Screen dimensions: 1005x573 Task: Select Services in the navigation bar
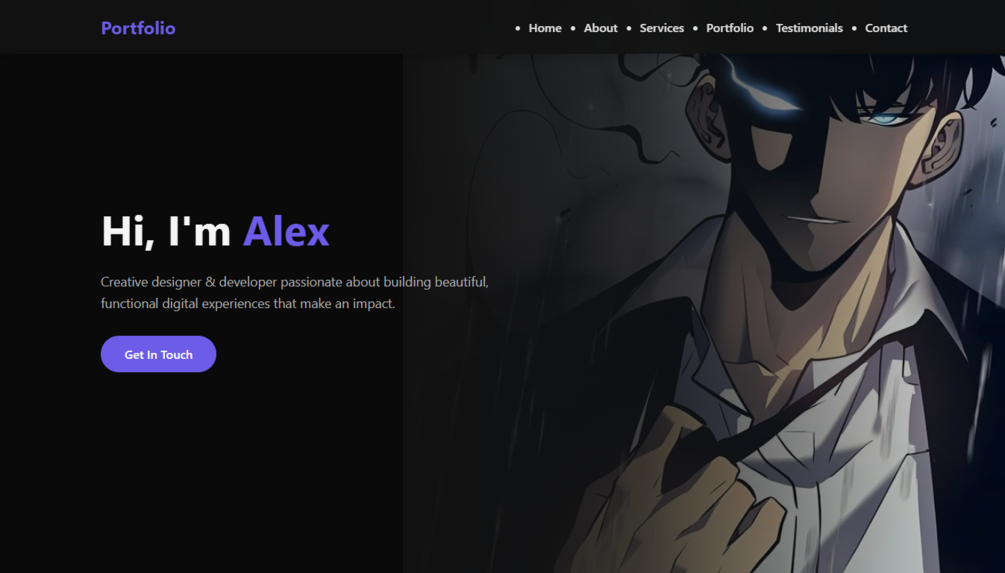click(x=661, y=28)
